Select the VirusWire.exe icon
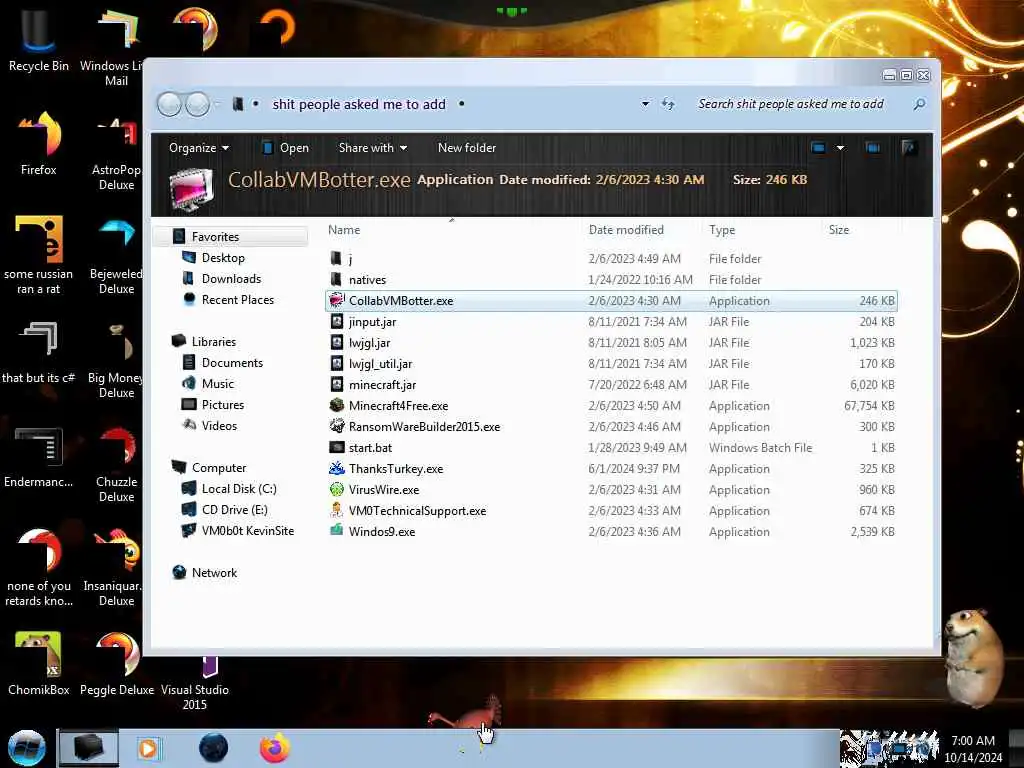 coord(336,489)
